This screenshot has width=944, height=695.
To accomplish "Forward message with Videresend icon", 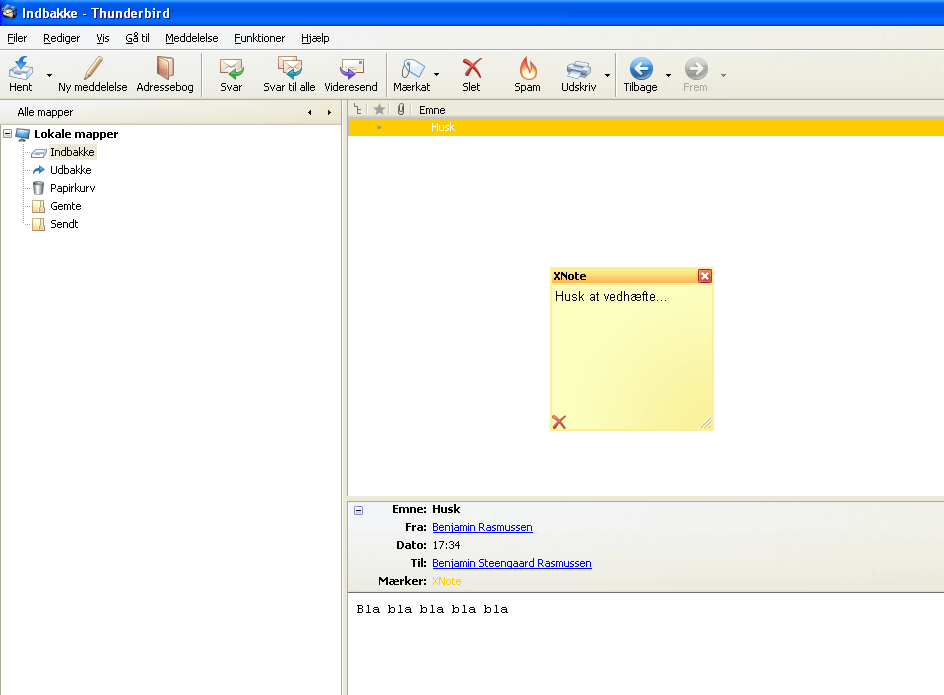I will (x=351, y=69).
